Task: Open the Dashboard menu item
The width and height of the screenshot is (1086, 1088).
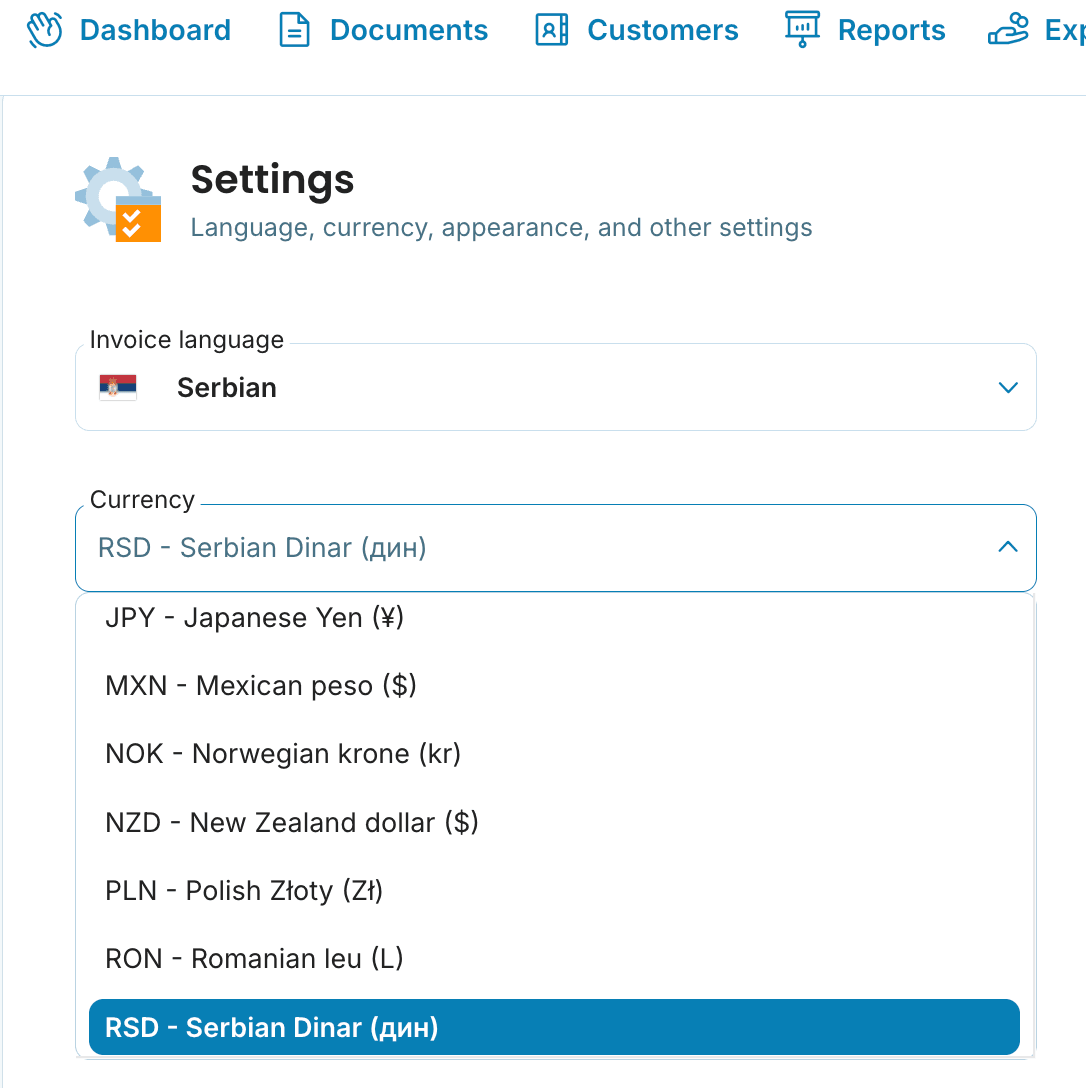Action: pyautogui.click(x=155, y=30)
